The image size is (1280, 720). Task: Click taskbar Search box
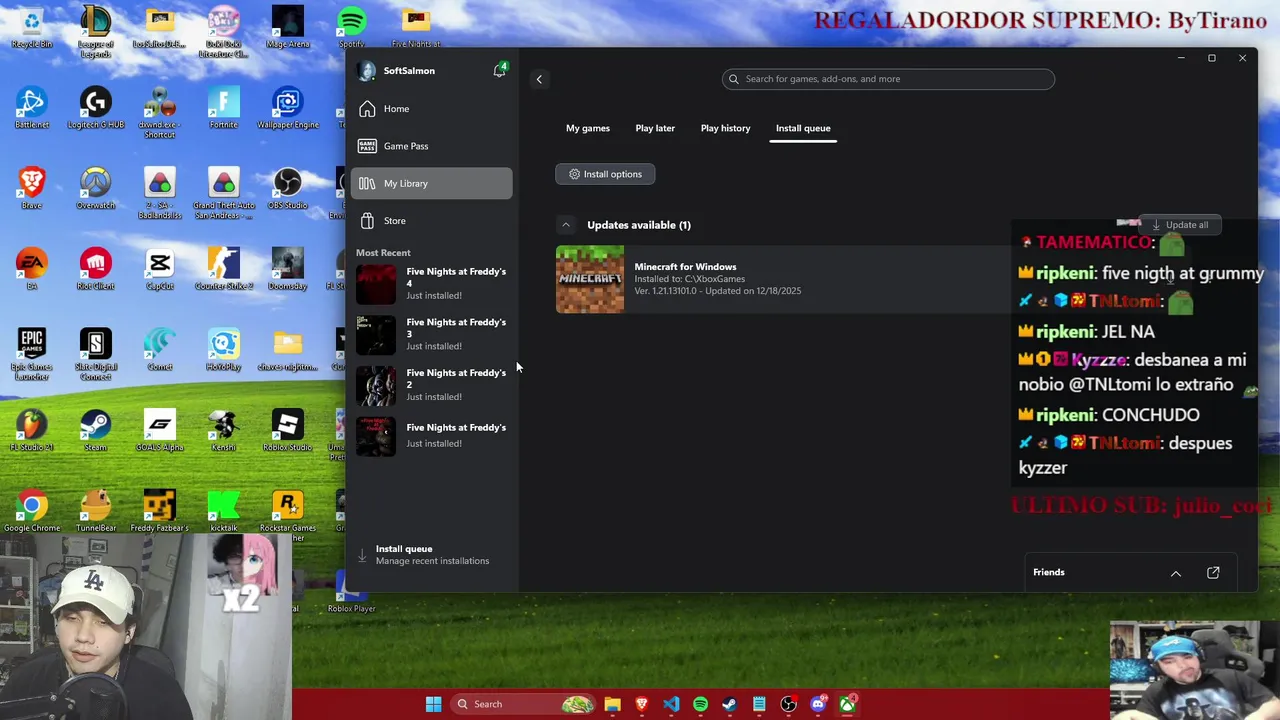pyautogui.click(x=520, y=704)
